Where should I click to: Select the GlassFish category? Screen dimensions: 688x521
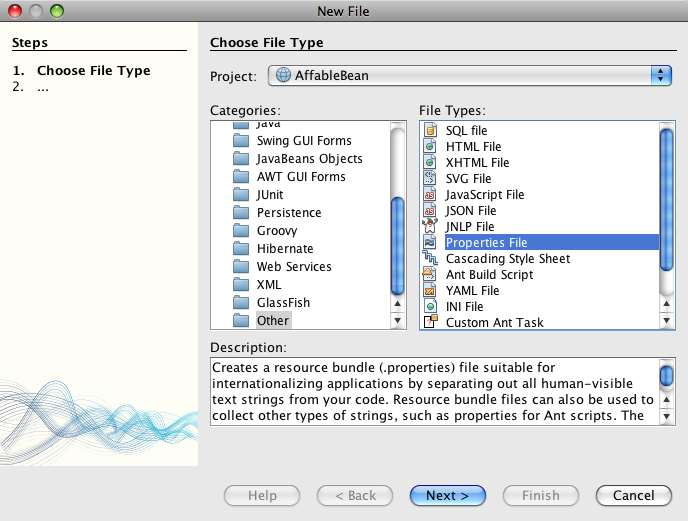[x=283, y=303]
